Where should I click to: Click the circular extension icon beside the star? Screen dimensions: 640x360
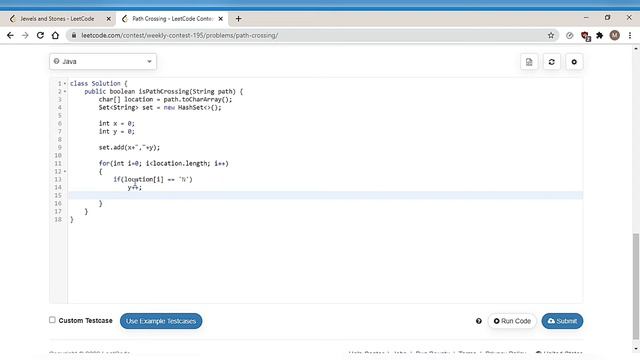(x=569, y=36)
